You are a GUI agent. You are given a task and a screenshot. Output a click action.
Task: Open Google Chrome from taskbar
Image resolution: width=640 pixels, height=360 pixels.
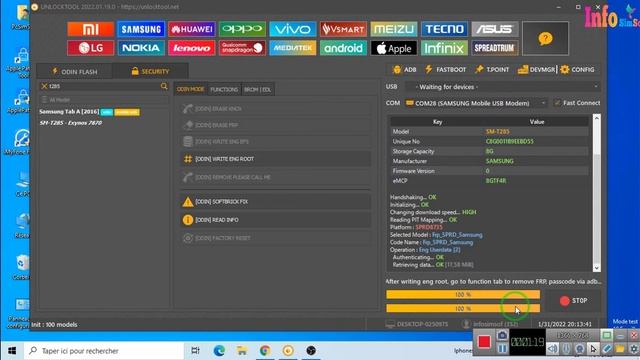tap(265, 351)
